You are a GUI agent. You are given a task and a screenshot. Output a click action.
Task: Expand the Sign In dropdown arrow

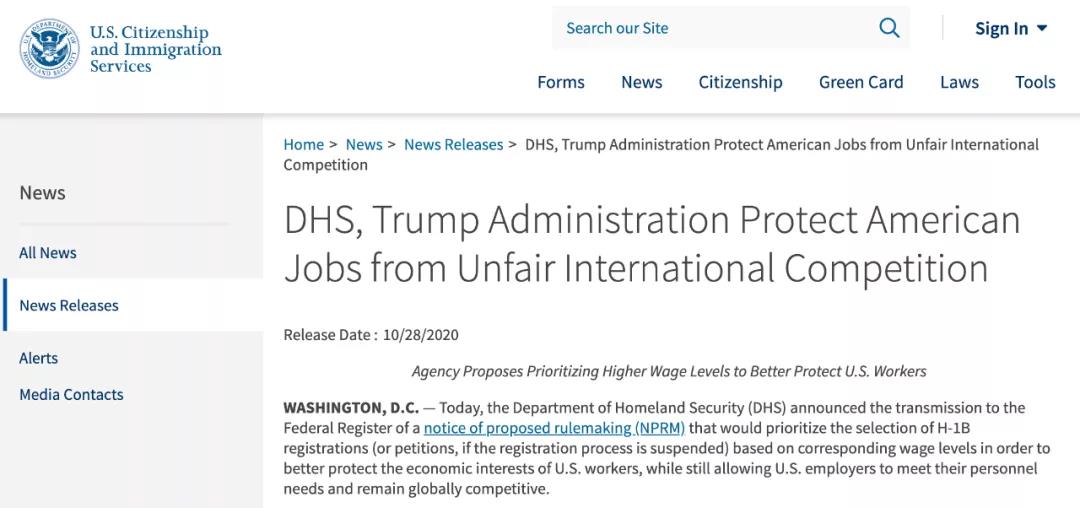coord(1041,28)
